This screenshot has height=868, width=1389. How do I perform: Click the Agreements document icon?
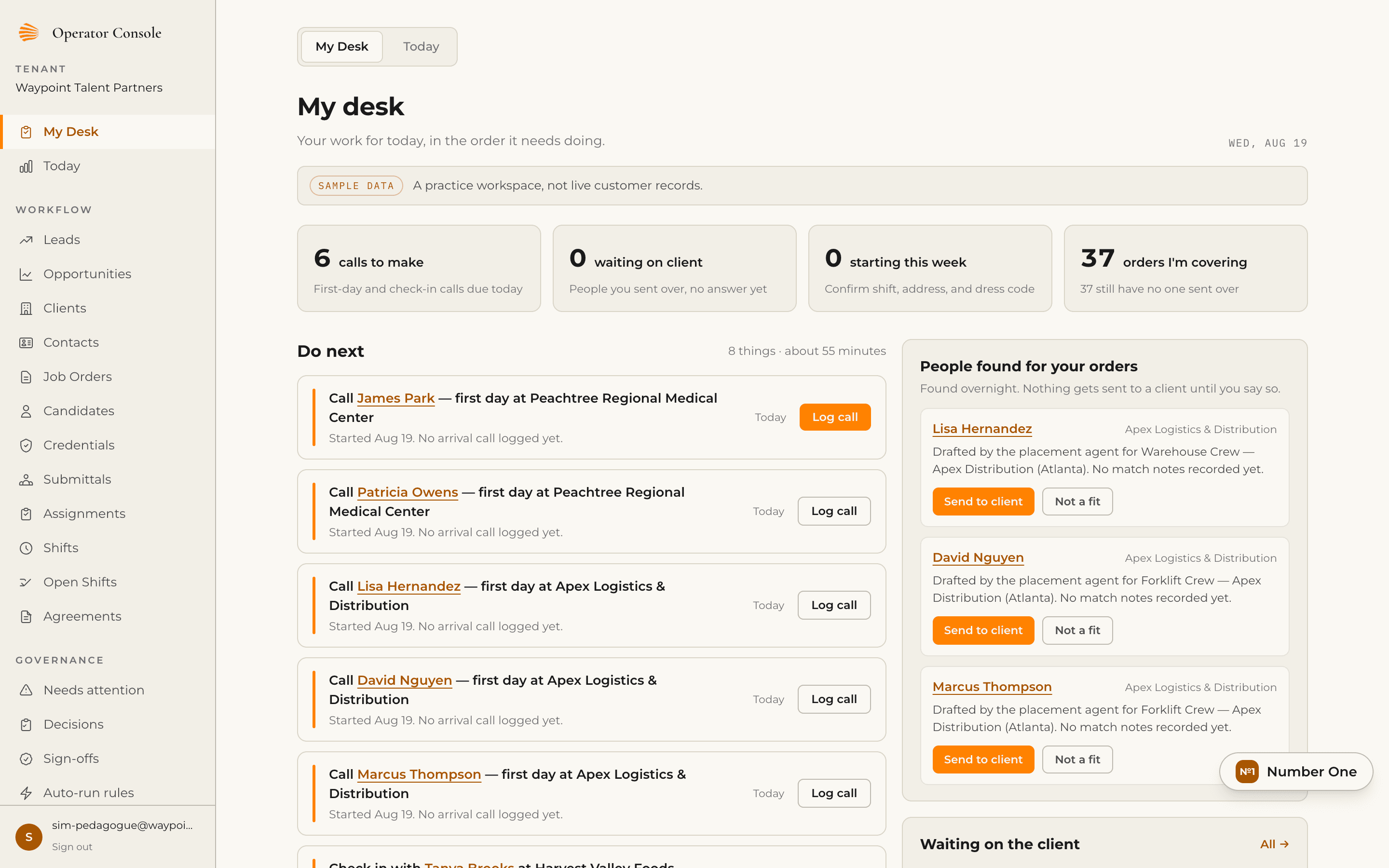point(26,617)
